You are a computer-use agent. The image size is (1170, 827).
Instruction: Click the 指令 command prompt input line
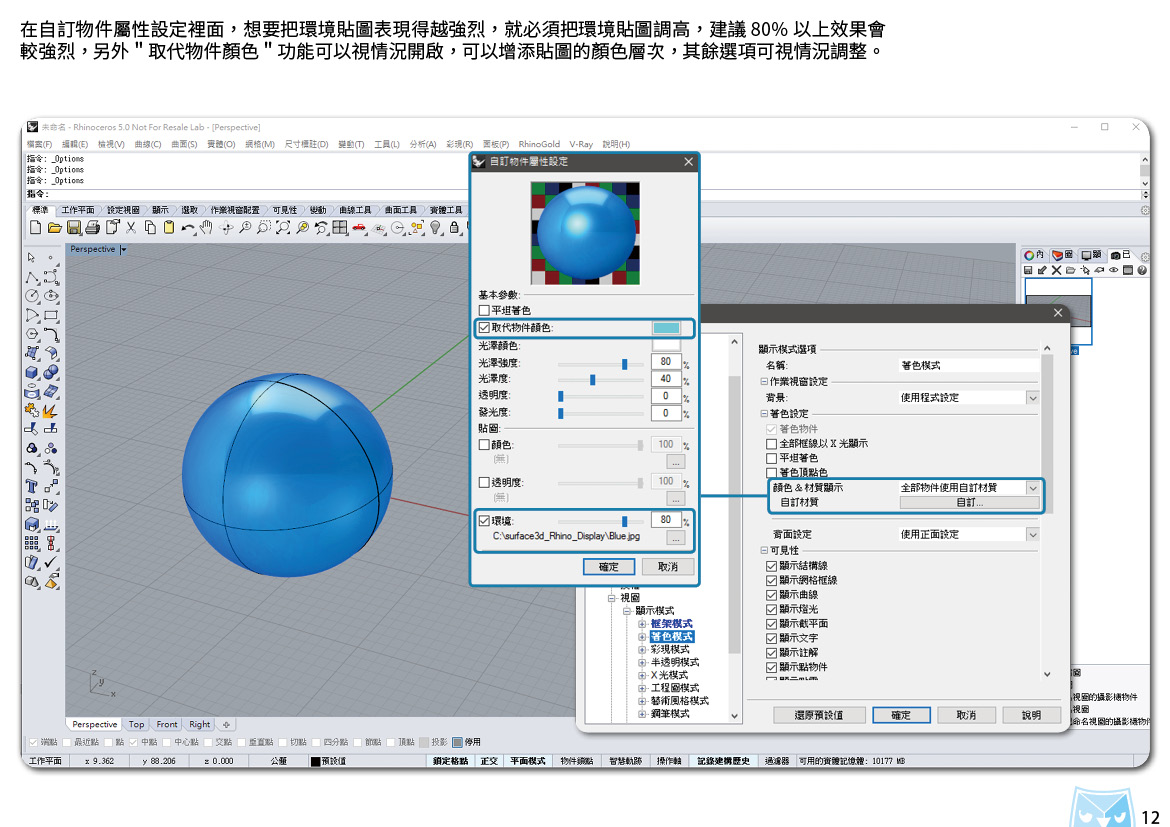[582, 194]
